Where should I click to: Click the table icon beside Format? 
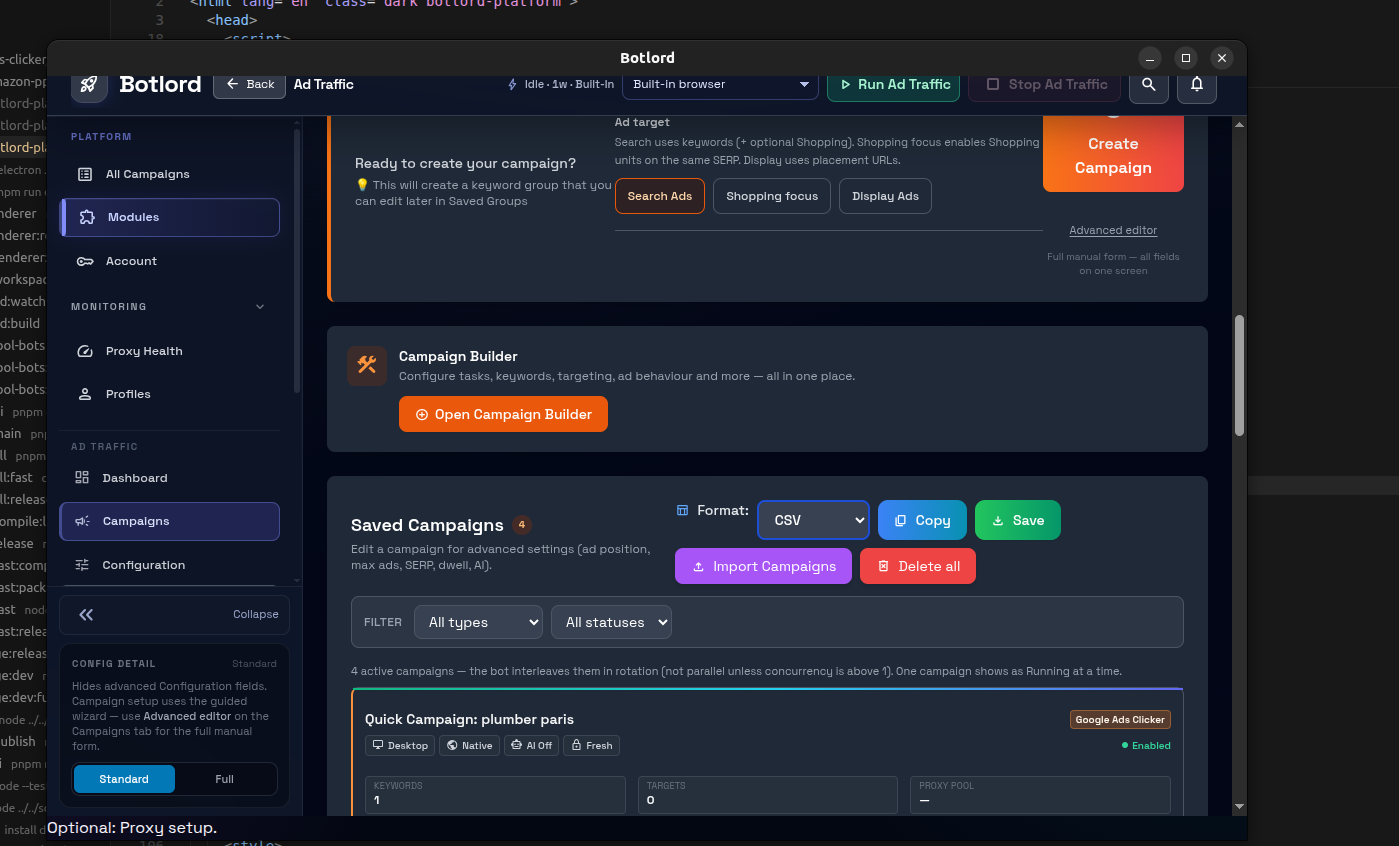683,510
